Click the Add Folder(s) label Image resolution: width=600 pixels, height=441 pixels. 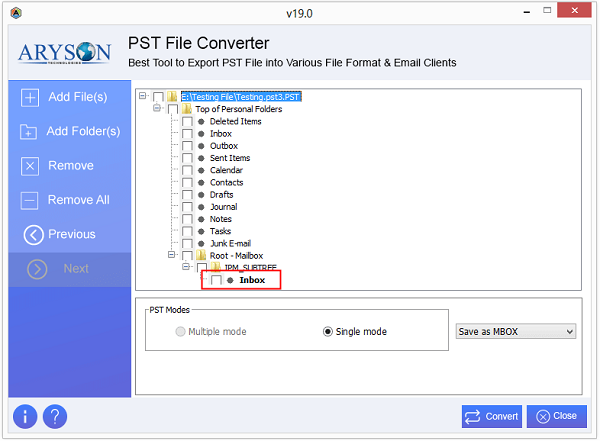coord(83,131)
